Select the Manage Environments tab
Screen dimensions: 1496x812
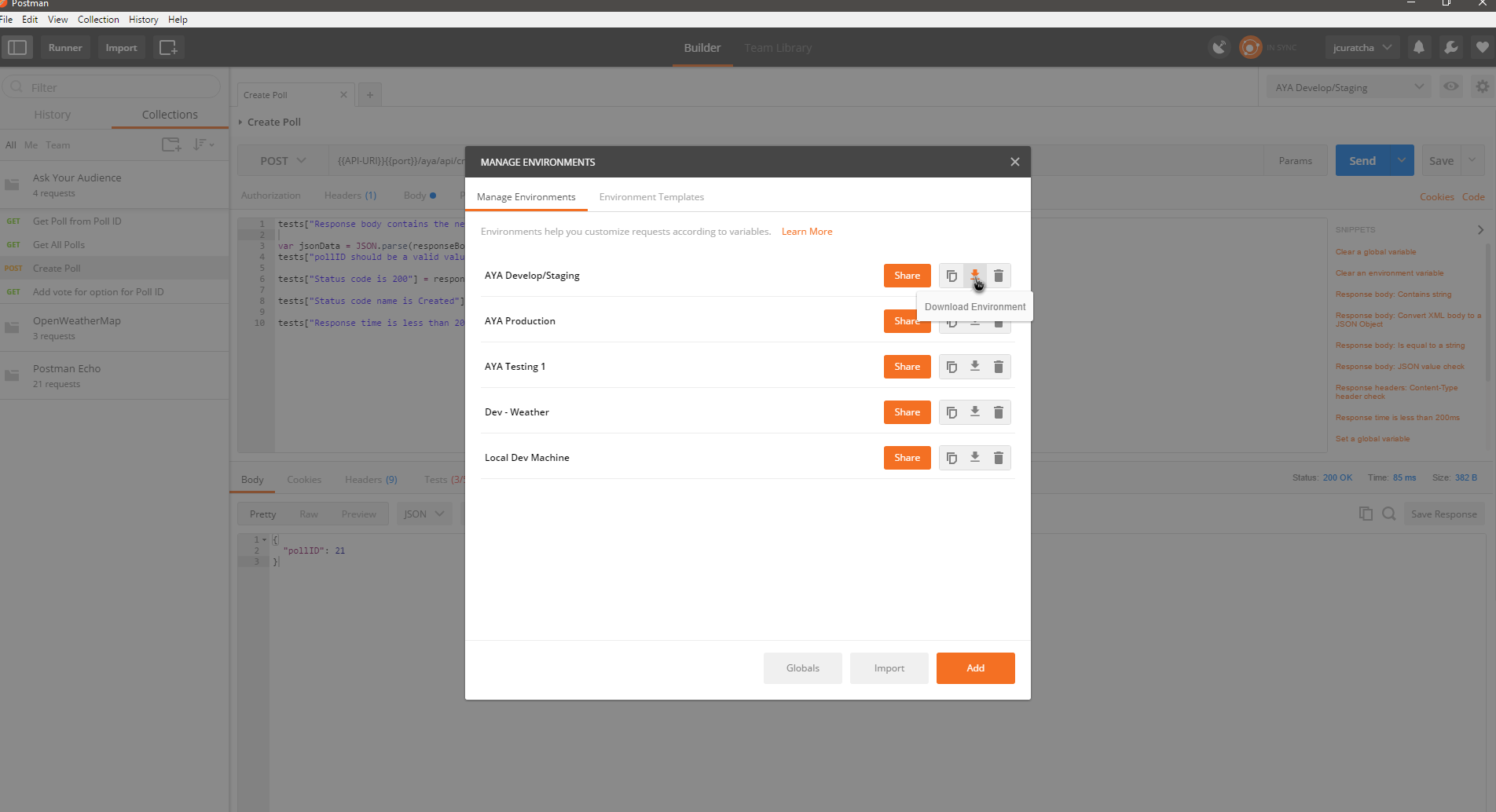tap(526, 197)
